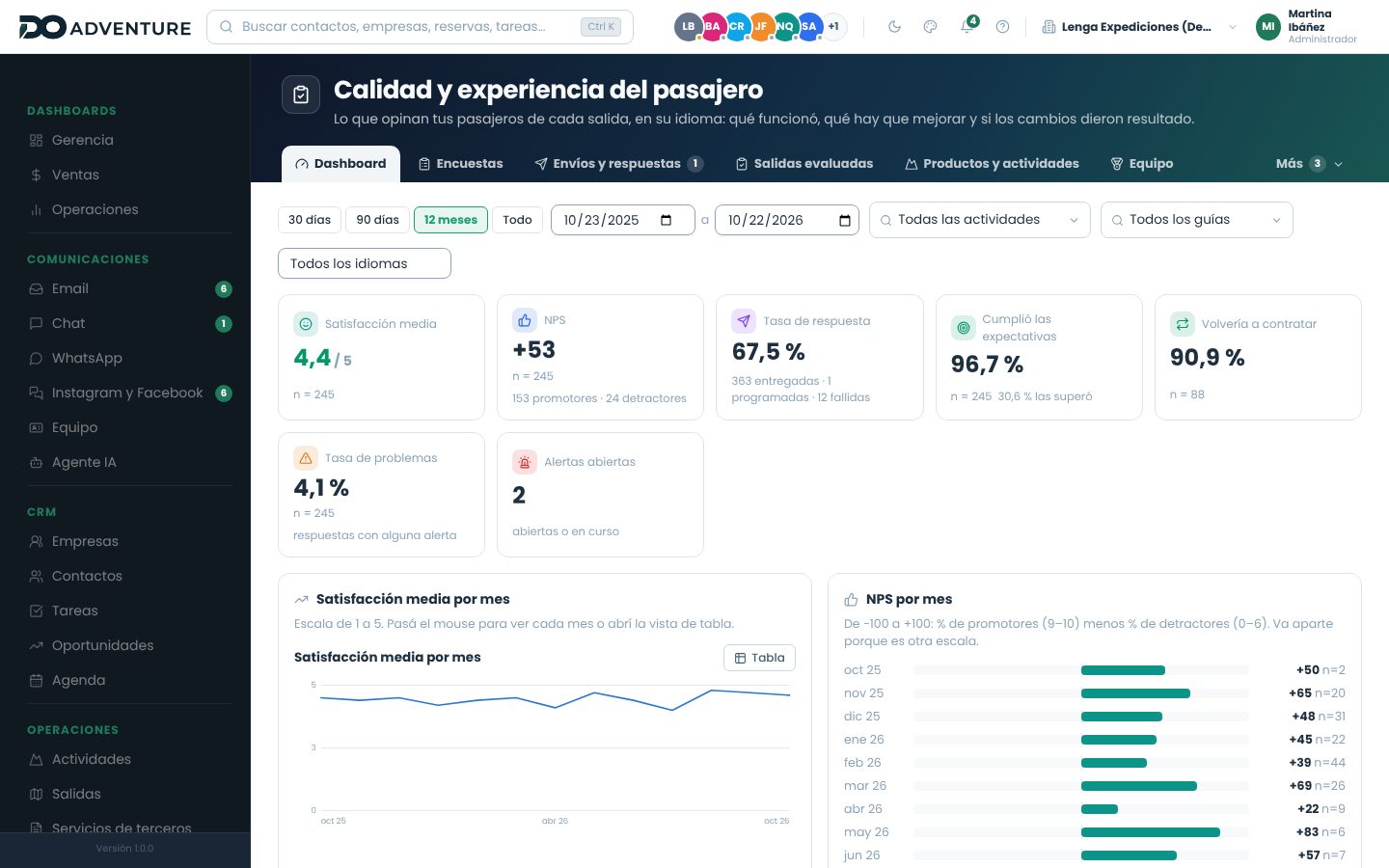Select the Todo range
The image size is (1389, 868).
(517, 220)
